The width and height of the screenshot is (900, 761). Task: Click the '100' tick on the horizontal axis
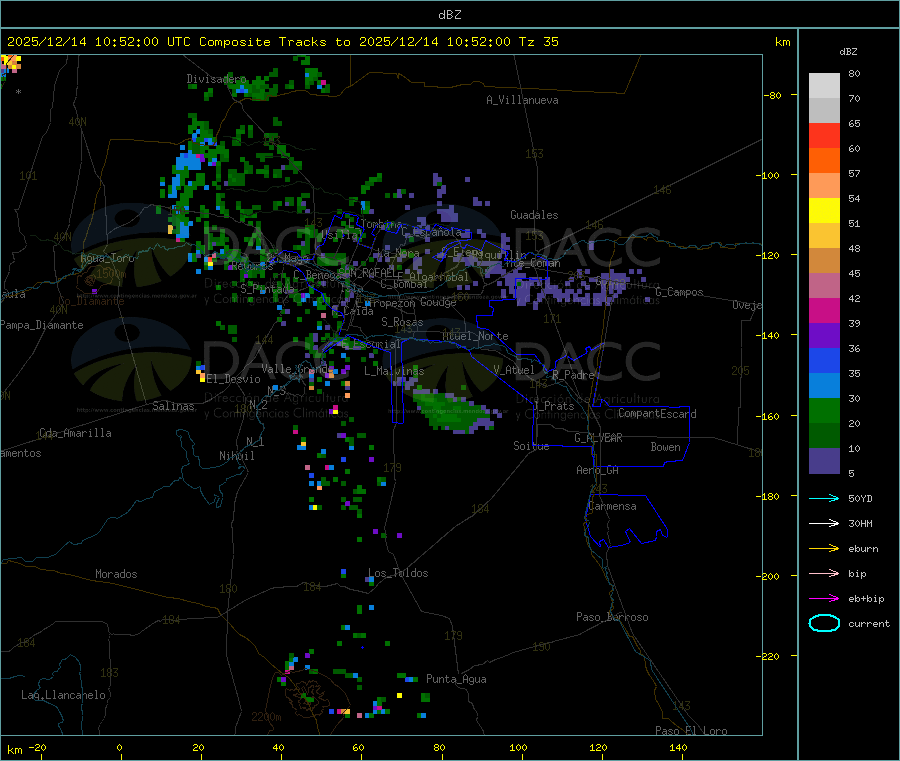[x=518, y=747]
